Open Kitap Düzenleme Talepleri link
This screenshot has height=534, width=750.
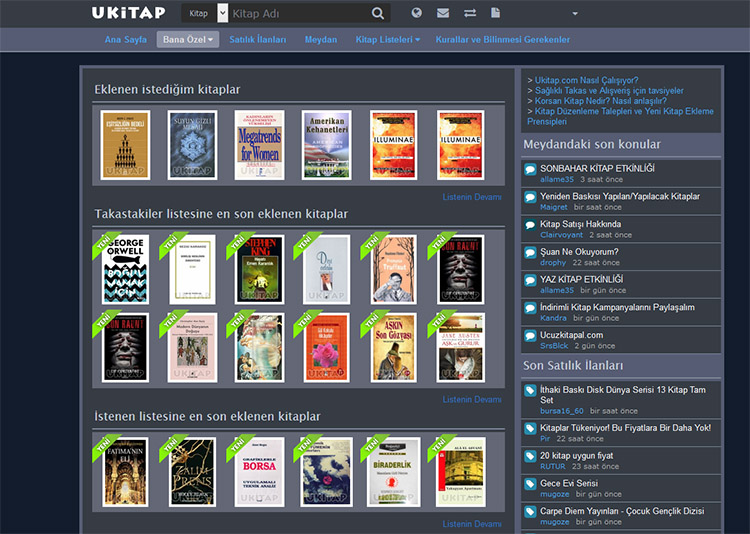tap(620, 116)
